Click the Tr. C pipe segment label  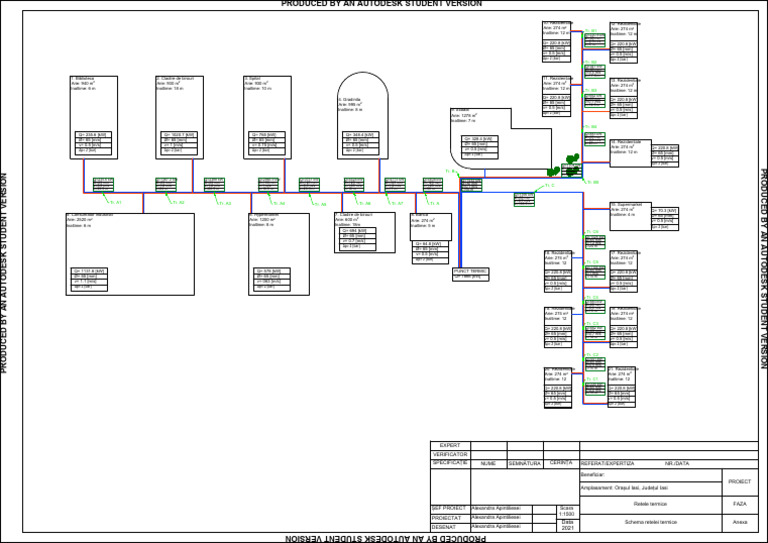550,186
